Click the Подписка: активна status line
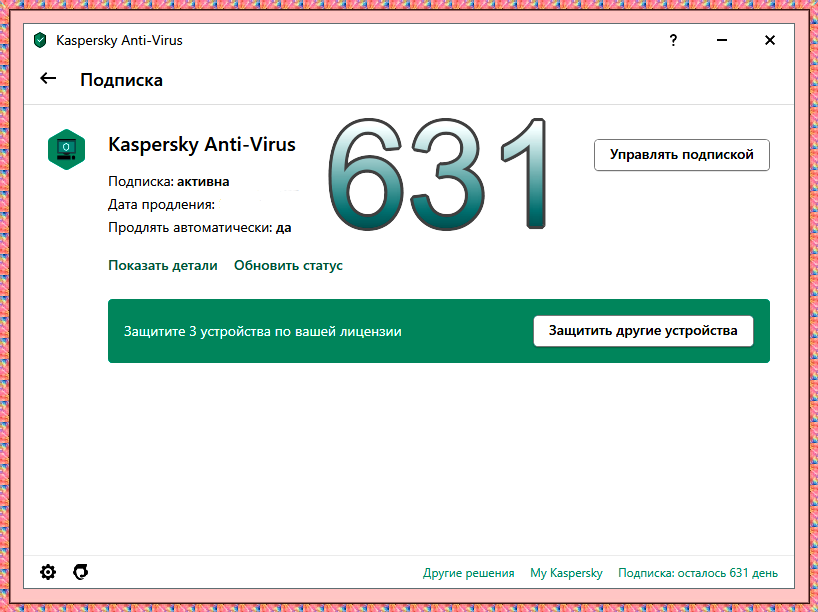 click(169, 182)
